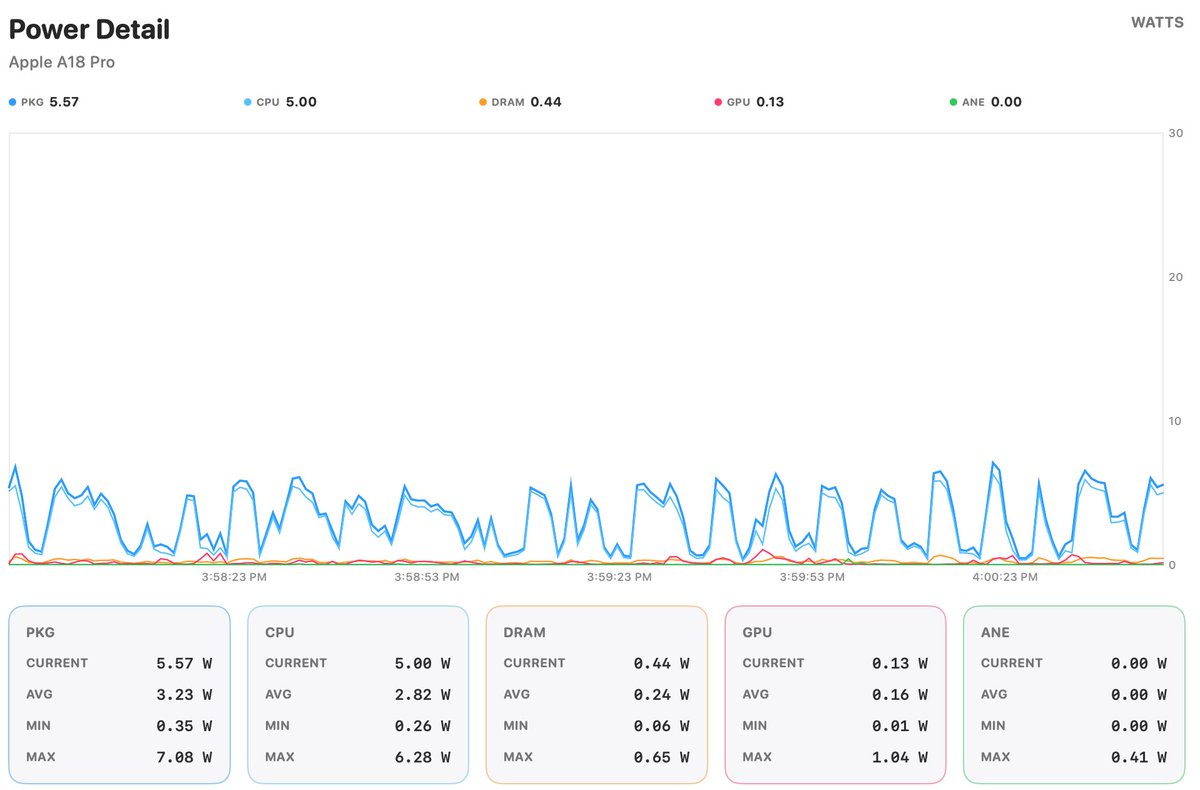Select the ANE 0.00 legend value
The image size is (1200, 790).
[x=1006, y=102]
